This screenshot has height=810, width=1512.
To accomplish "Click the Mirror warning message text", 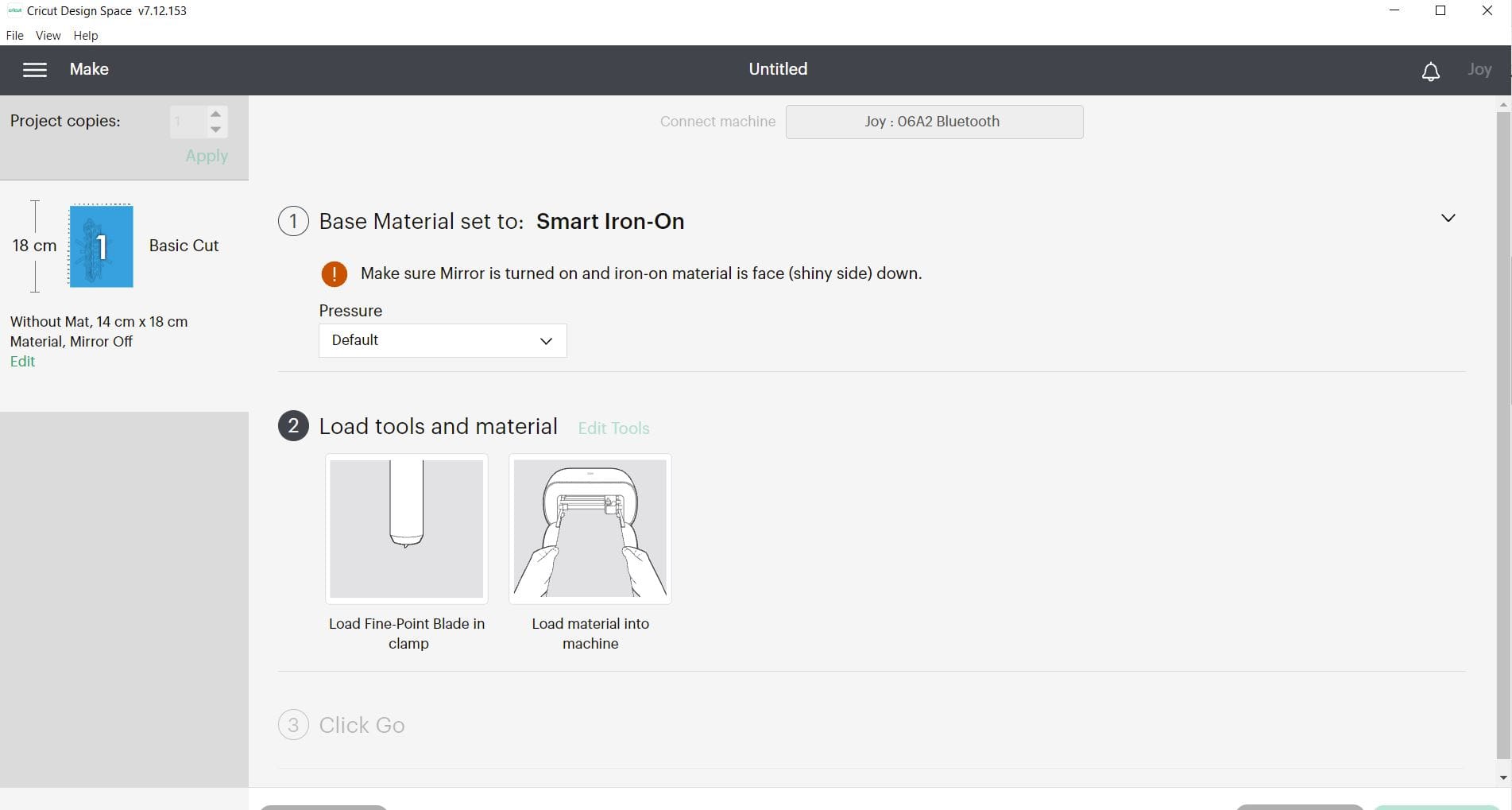I will (x=641, y=273).
